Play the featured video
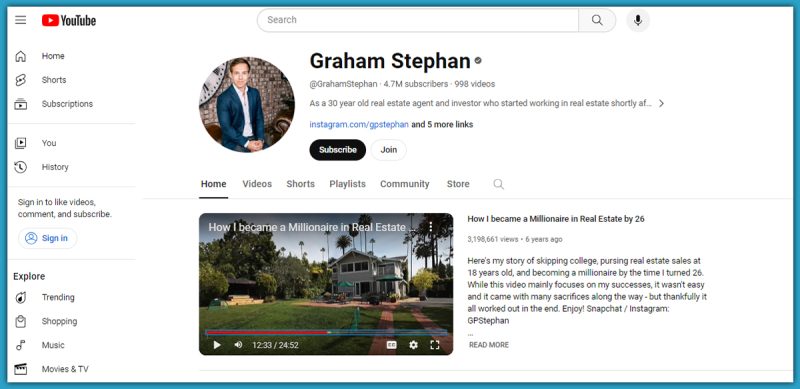Viewport: 800px width, 389px height. (217, 345)
